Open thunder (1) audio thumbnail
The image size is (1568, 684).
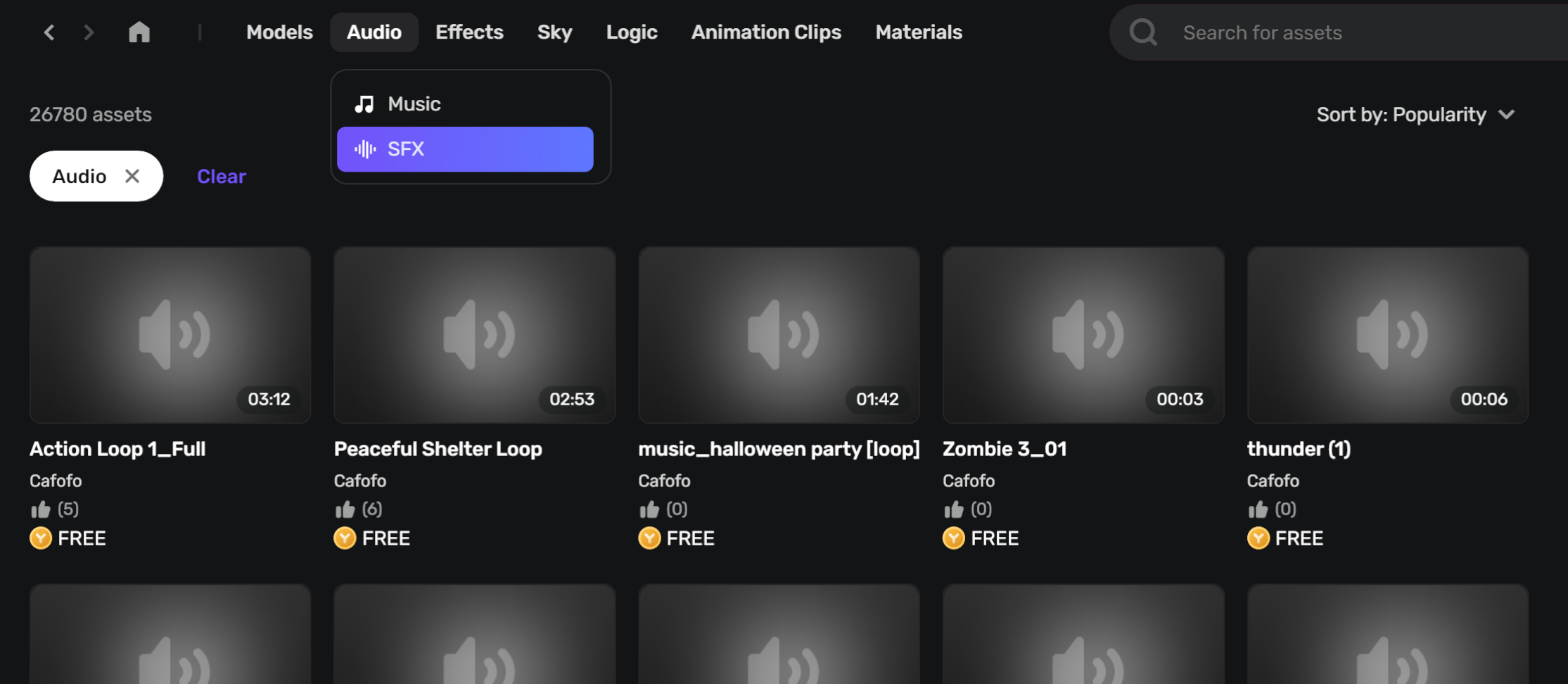(1388, 335)
